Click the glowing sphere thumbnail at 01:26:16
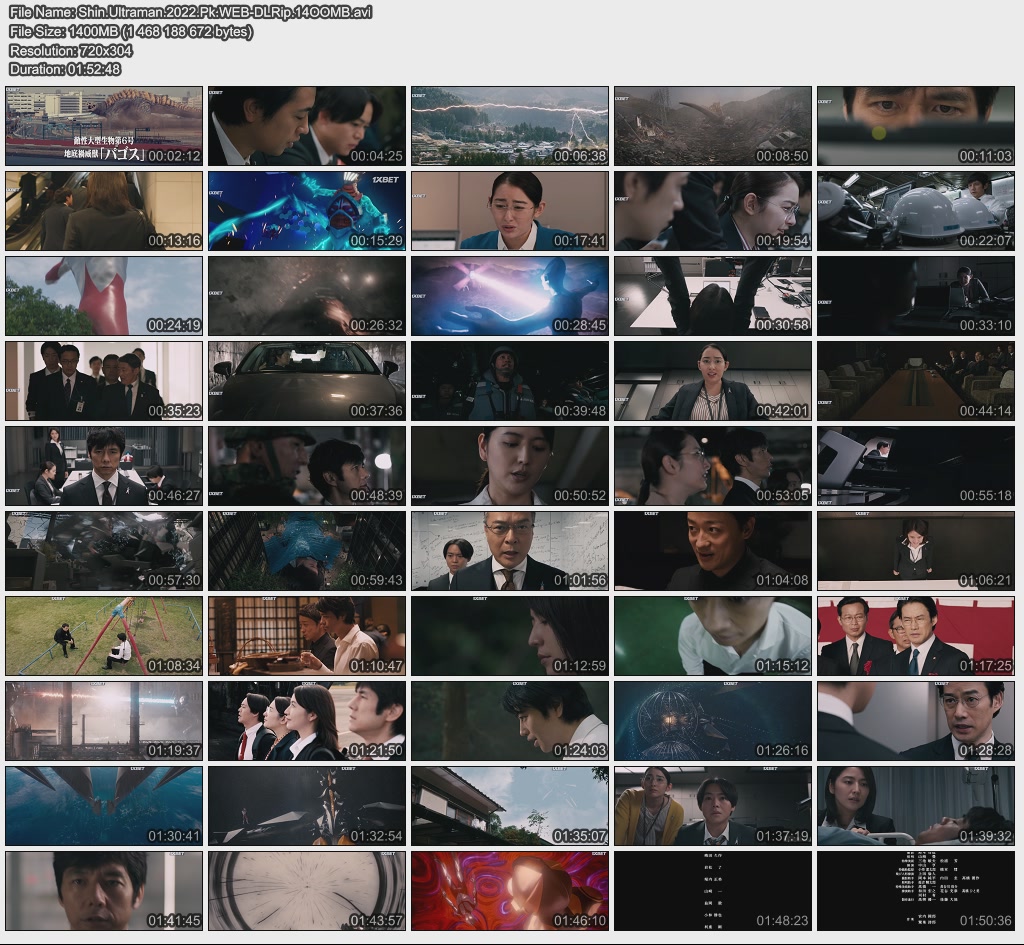1024x945 pixels. click(712, 721)
